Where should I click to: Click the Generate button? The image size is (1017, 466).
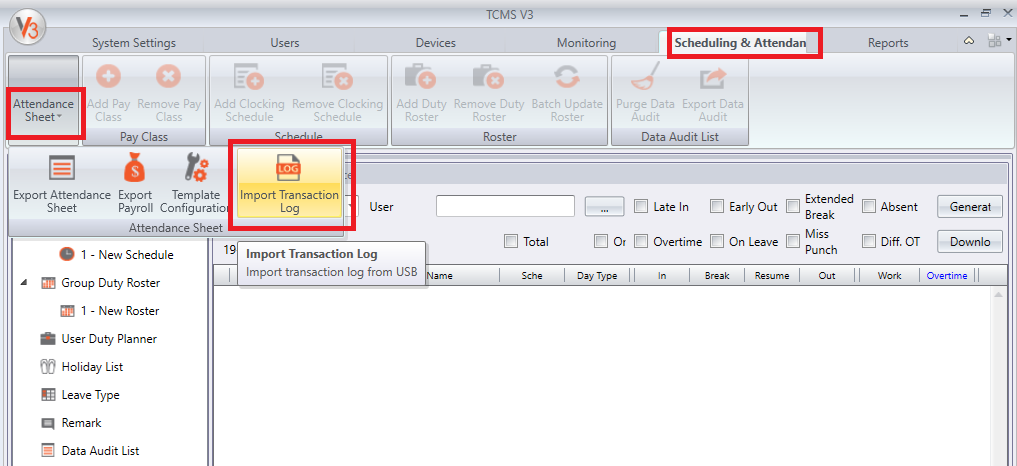pos(970,207)
